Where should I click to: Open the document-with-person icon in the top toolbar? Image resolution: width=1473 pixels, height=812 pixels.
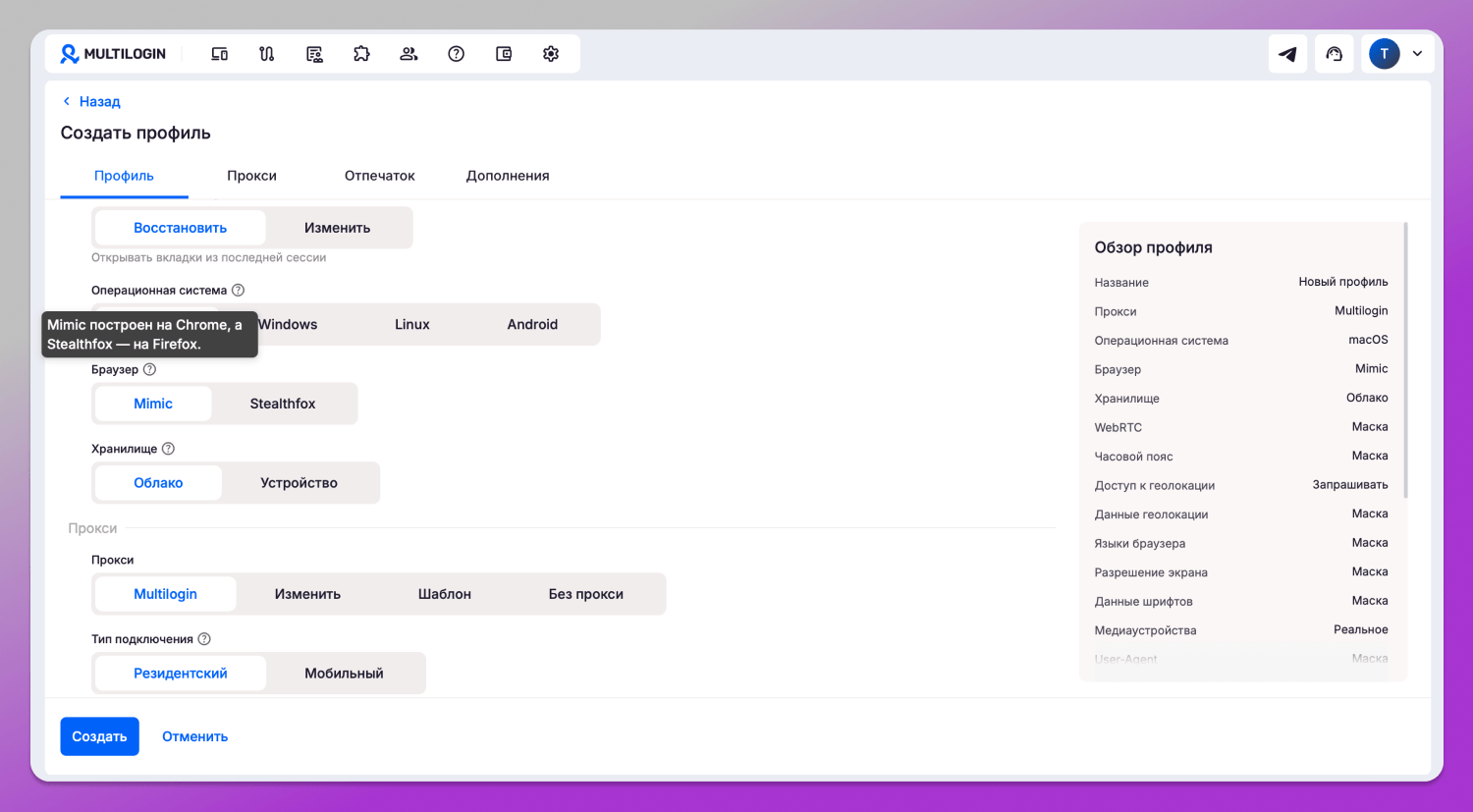(314, 54)
